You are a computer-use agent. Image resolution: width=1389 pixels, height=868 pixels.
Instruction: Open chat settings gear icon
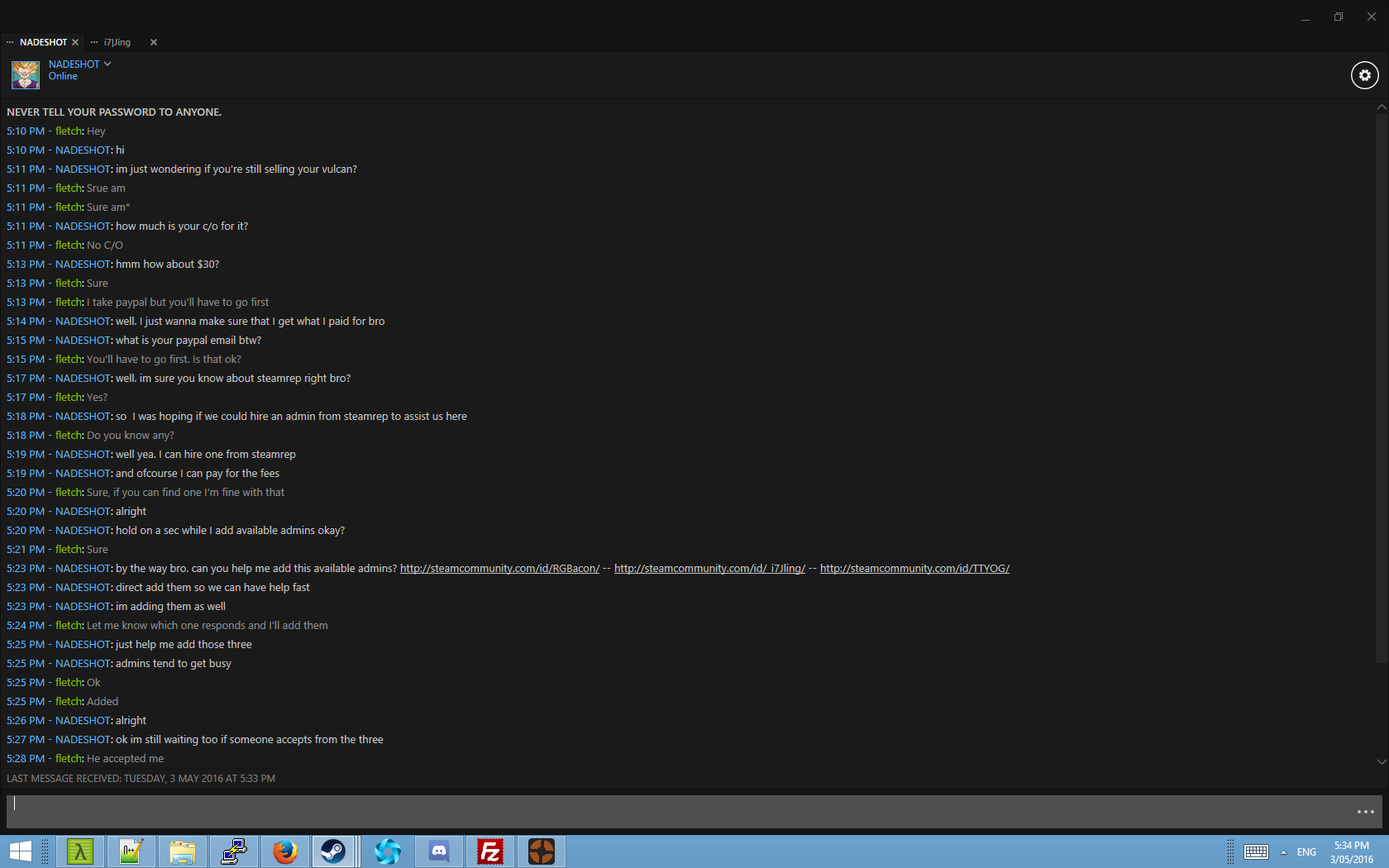(1364, 75)
